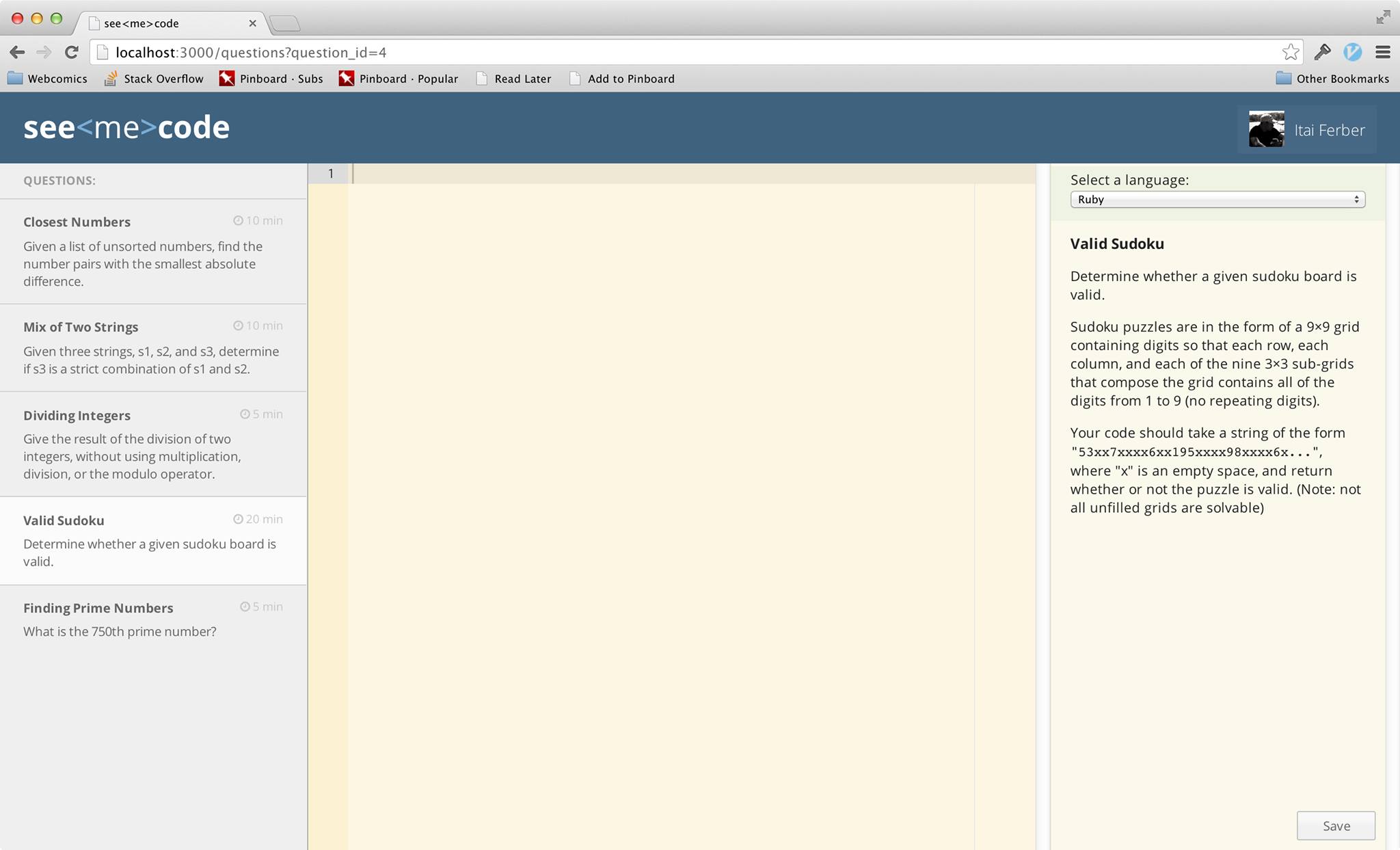This screenshot has width=1400, height=850.
Task: Select the Closest Numbers question
Action: pyautogui.click(x=153, y=251)
